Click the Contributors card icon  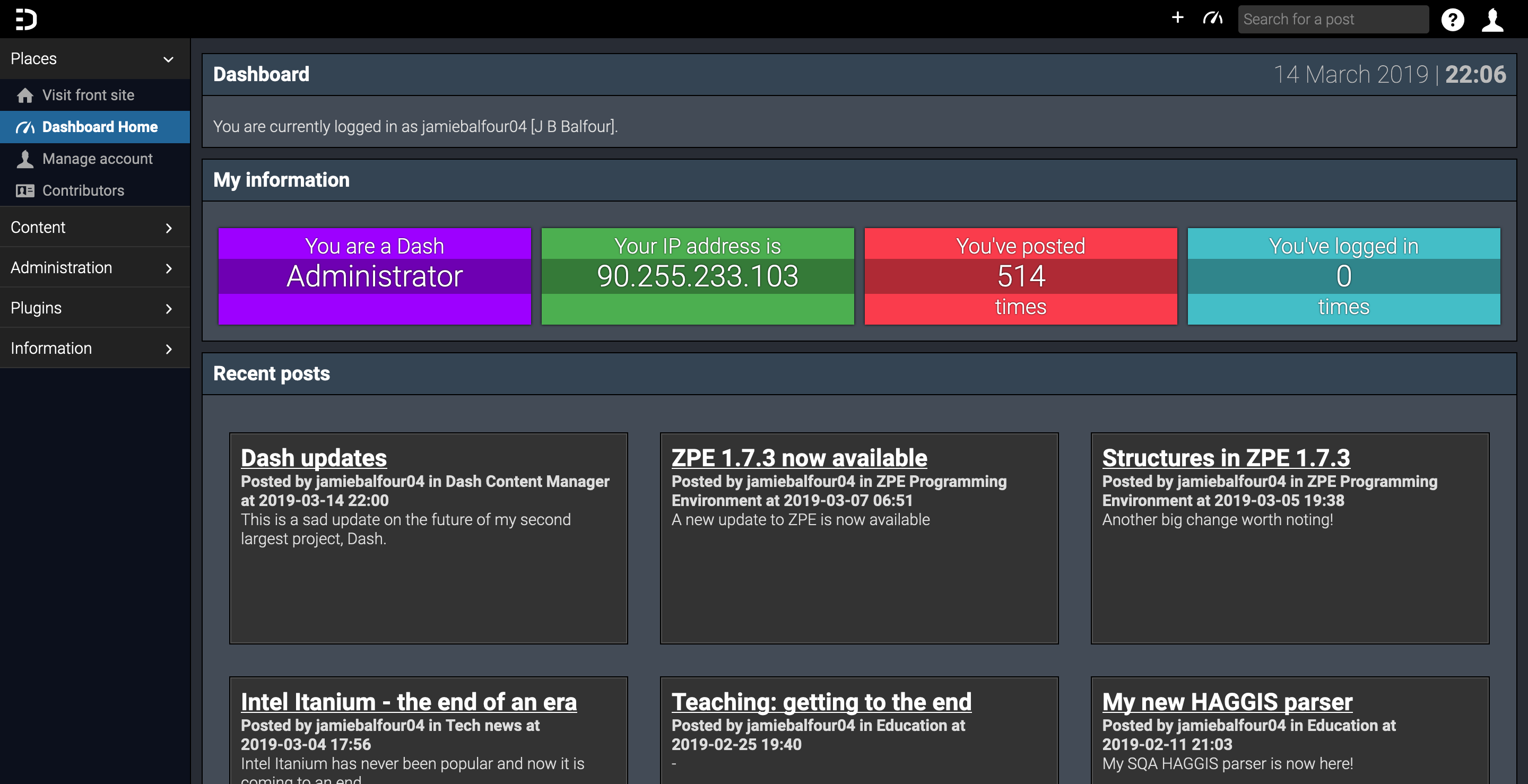(x=25, y=190)
